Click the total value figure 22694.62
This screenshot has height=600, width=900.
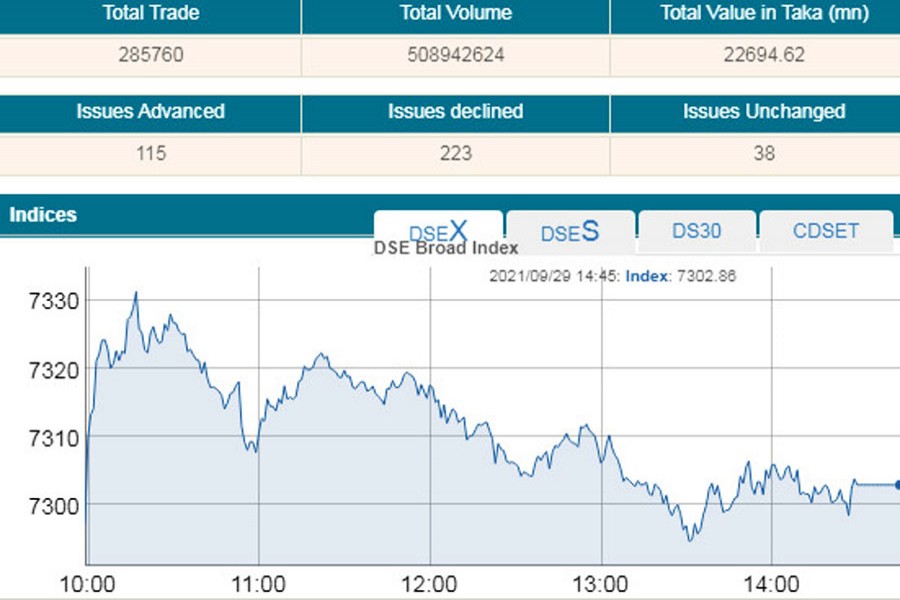pyautogui.click(x=764, y=55)
